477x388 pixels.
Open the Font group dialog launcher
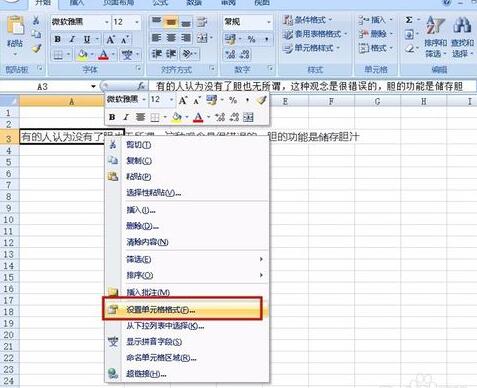click(x=139, y=69)
